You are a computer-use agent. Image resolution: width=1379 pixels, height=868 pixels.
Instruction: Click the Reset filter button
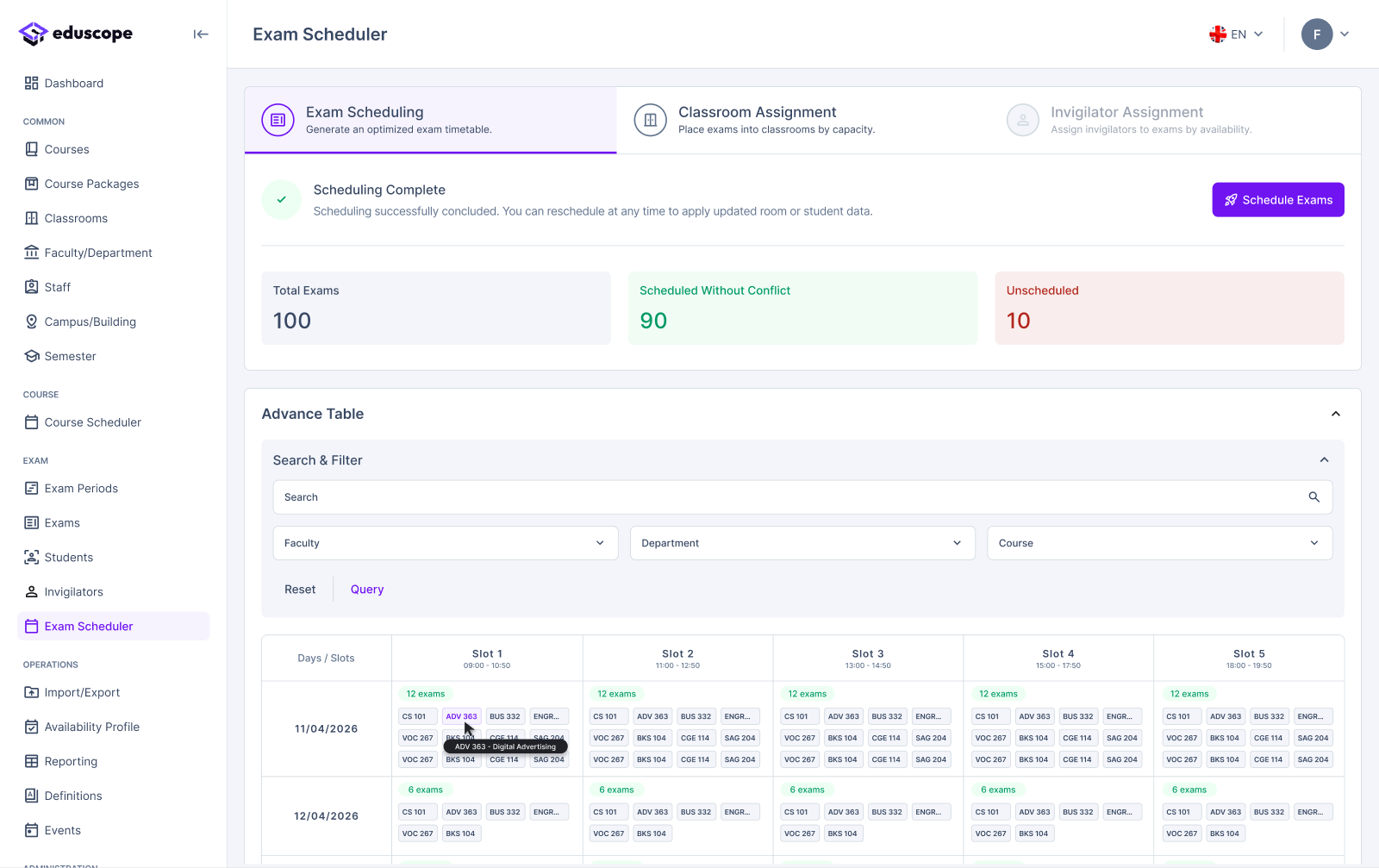pyautogui.click(x=300, y=590)
